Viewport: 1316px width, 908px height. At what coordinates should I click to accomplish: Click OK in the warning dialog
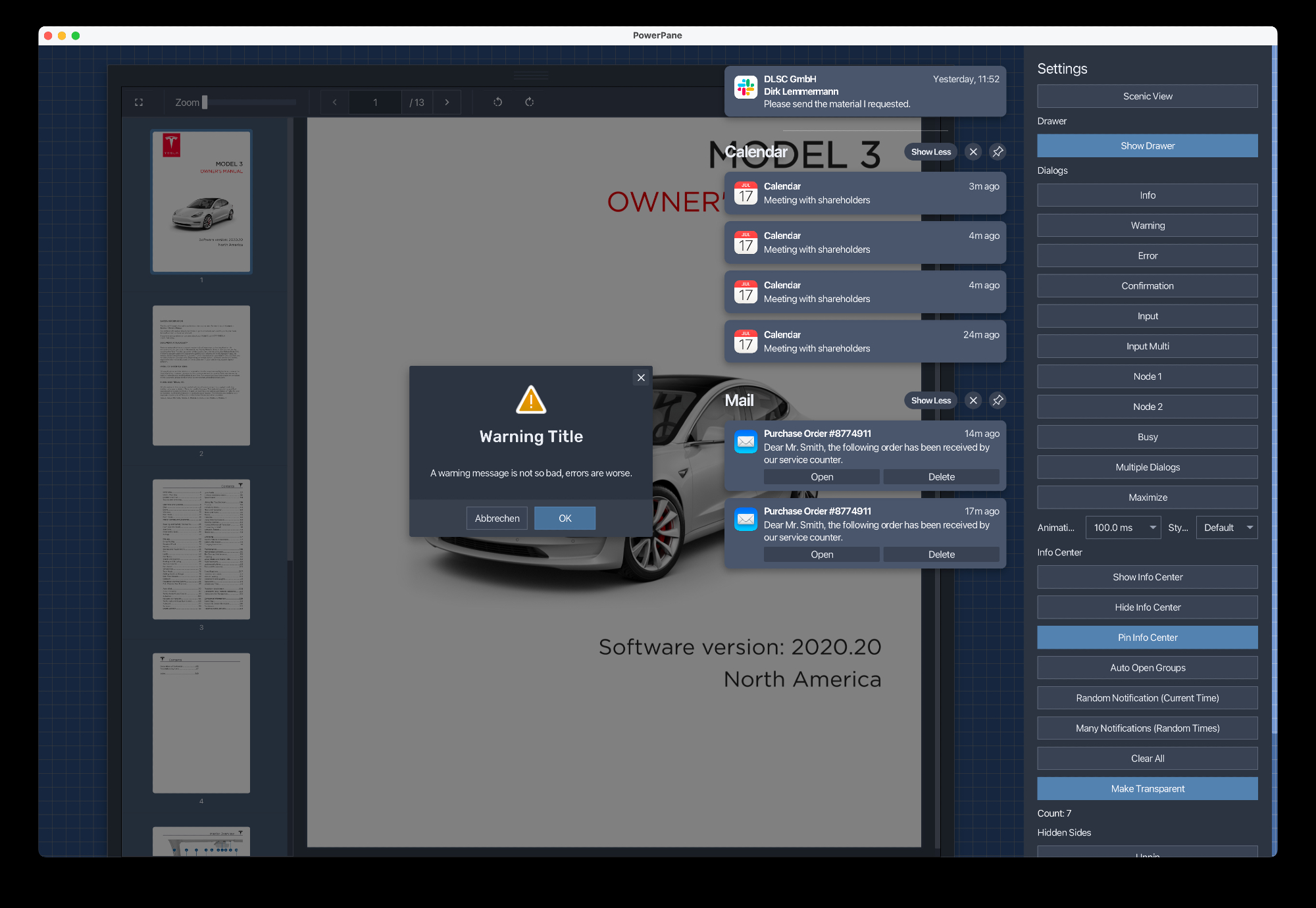[x=565, y=518]
